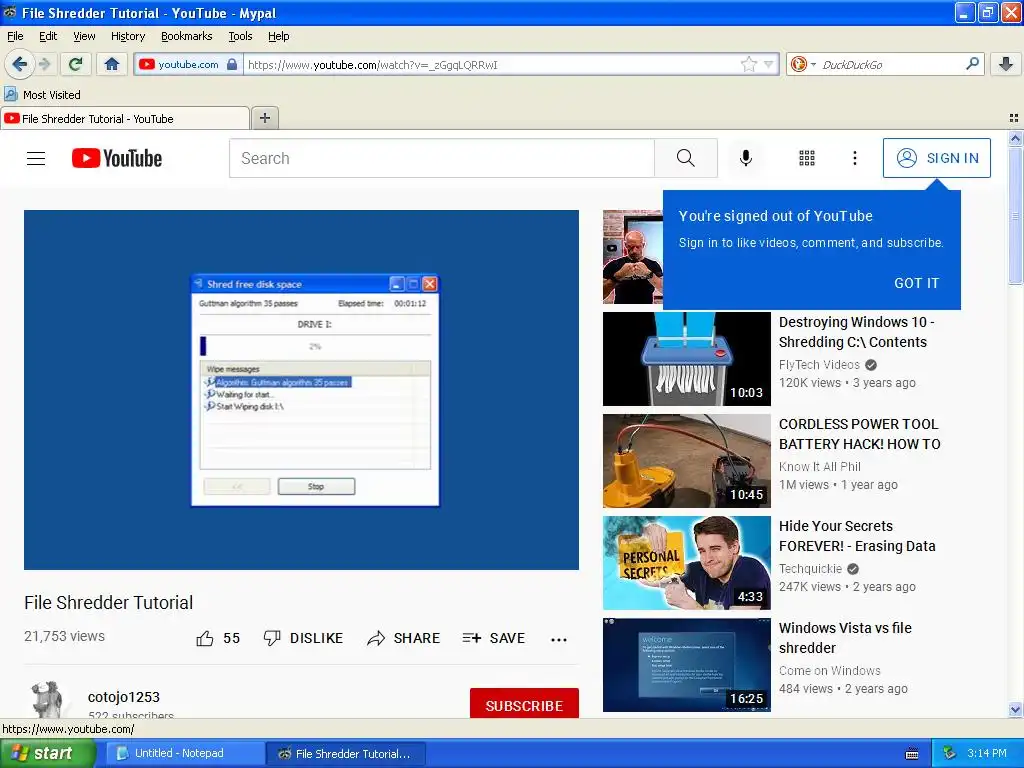This screenshot has height=768, width=1024.
Task: Open the partially covered first suggested thumbnail
Action: point(632,257)
